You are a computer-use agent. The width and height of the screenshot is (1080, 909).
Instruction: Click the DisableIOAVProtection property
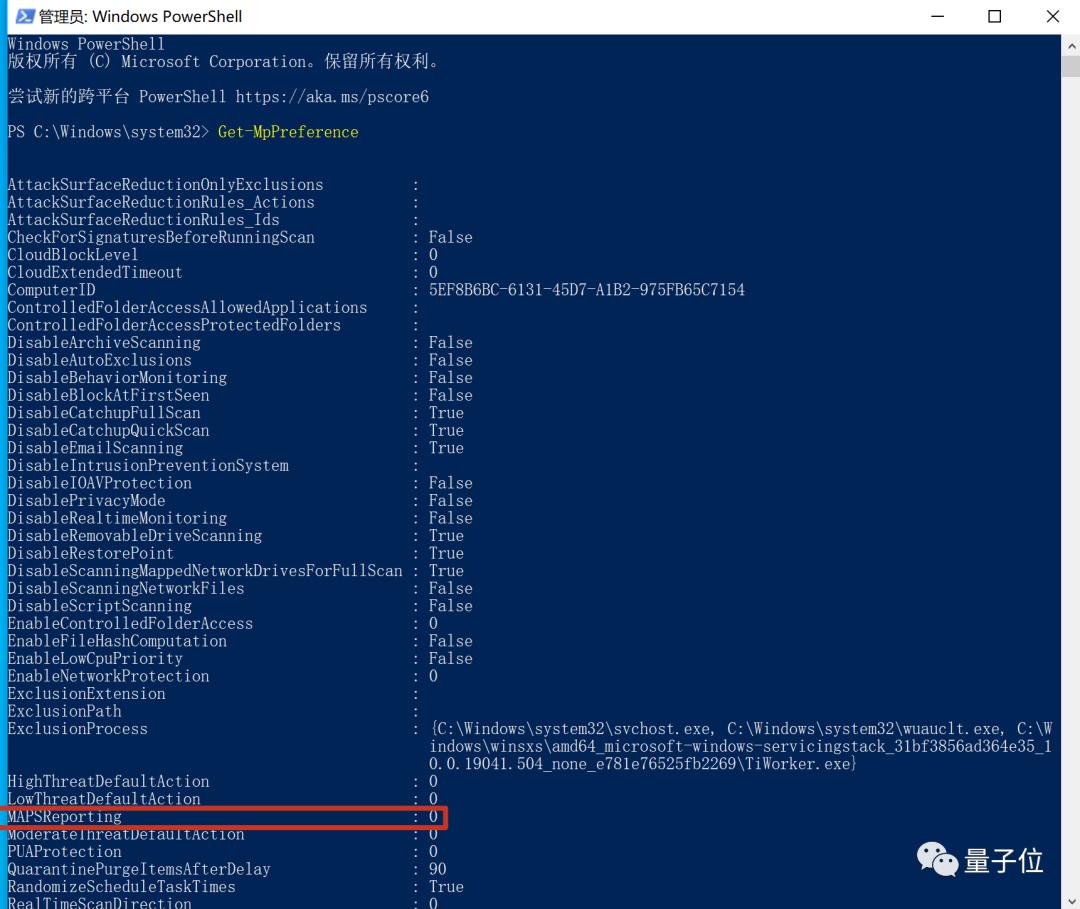100,483
